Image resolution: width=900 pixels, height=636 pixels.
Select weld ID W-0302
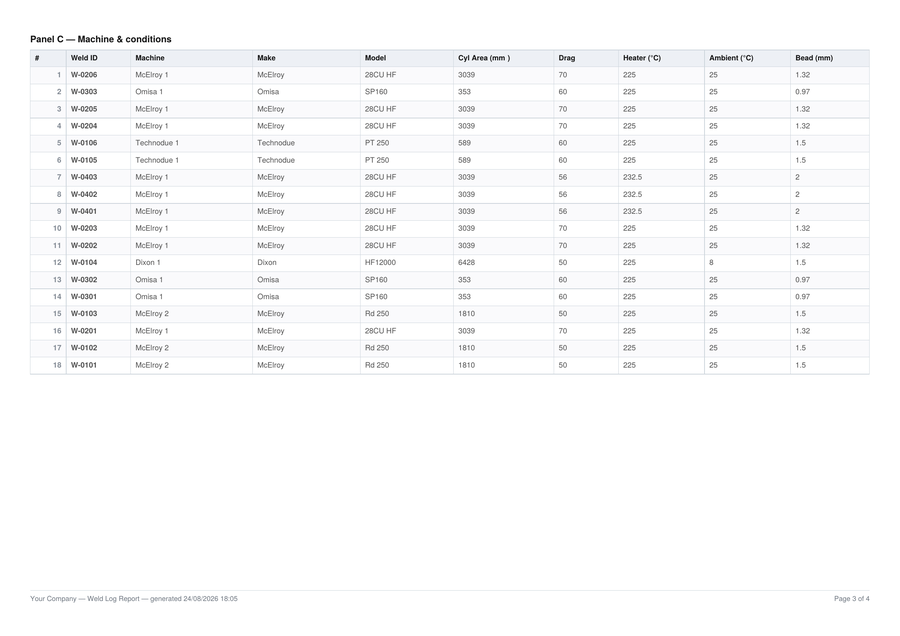(x=84, y=280)
